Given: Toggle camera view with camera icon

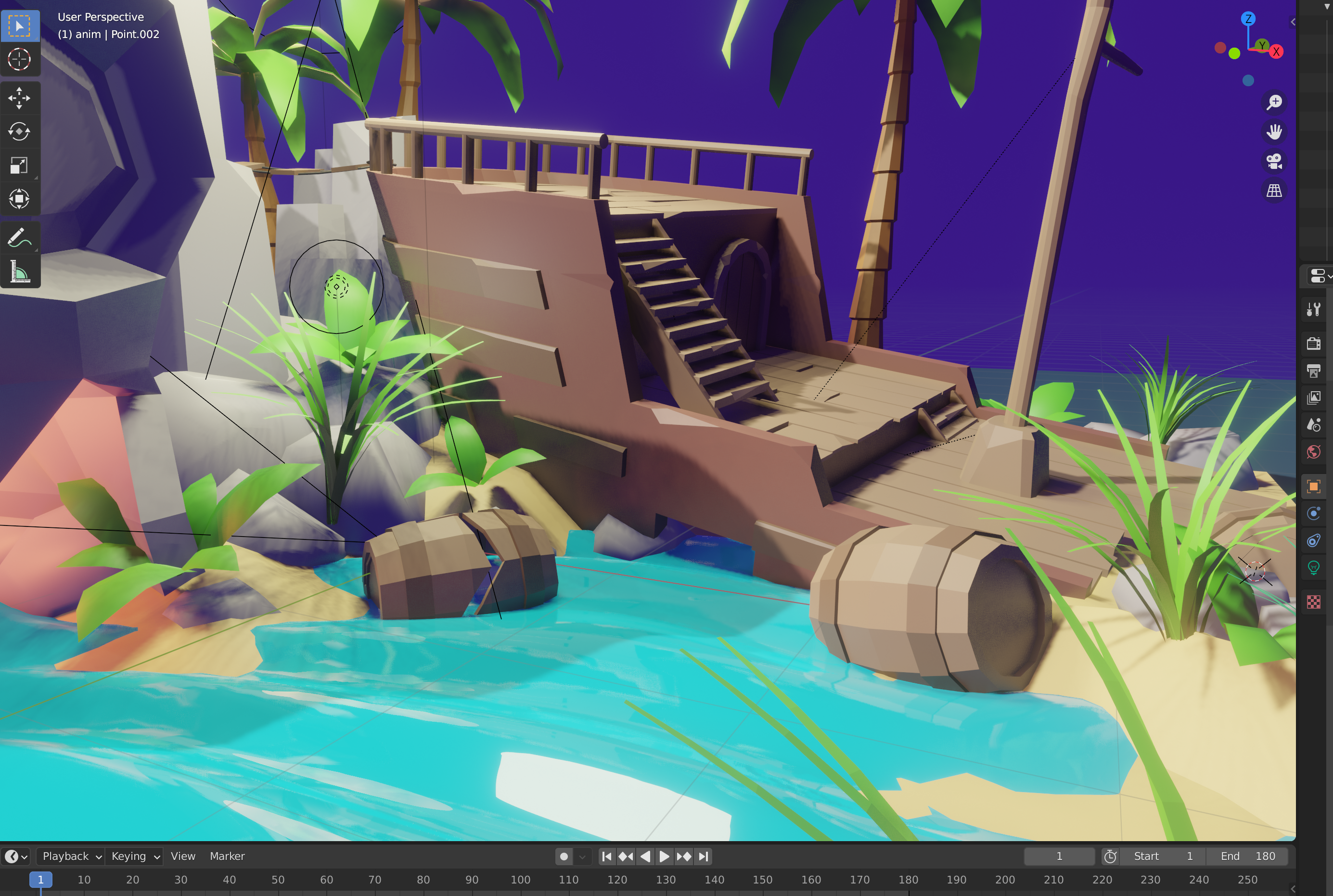Looking at the screenshot, I should [1274, 162].
